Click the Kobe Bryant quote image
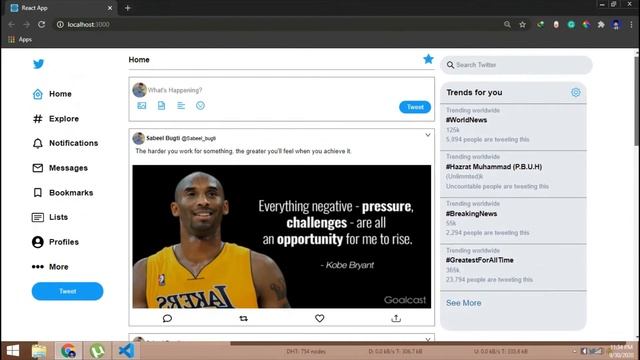The width and height of the screenshot is (640, 360). pyautogui.click(x=282, y=236)
